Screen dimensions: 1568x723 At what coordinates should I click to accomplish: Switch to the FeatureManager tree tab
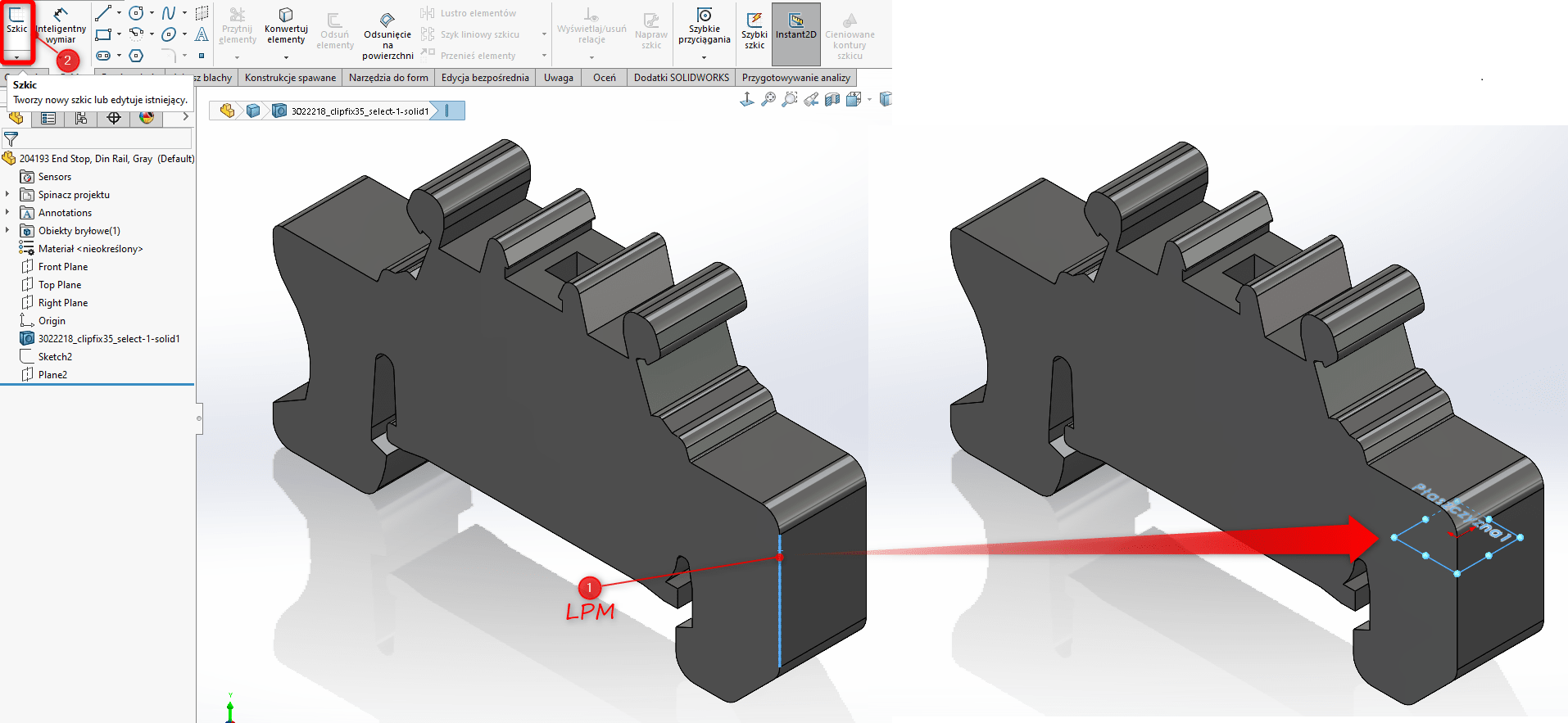tap(16, 118)
